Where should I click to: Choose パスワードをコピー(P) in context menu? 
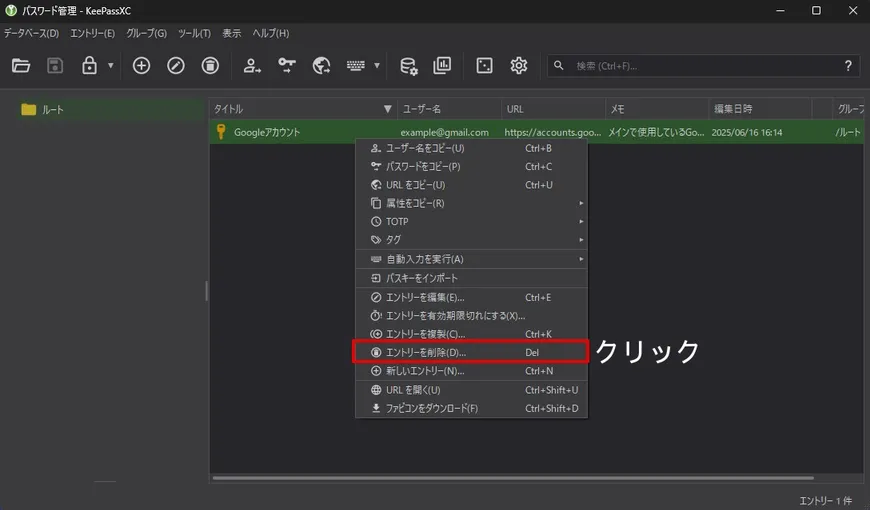coord(471,166)
